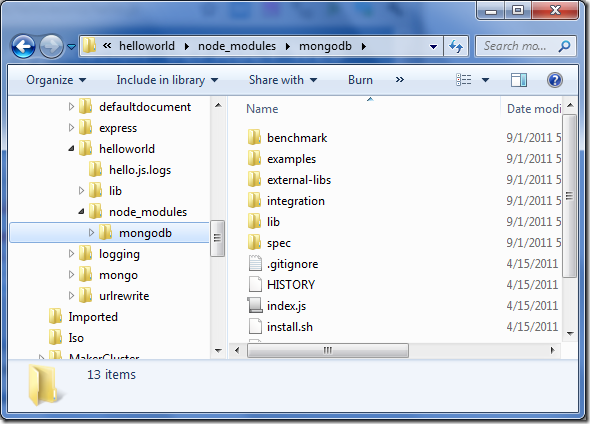Open Help with the question mark icon

[x=555, y=80]
